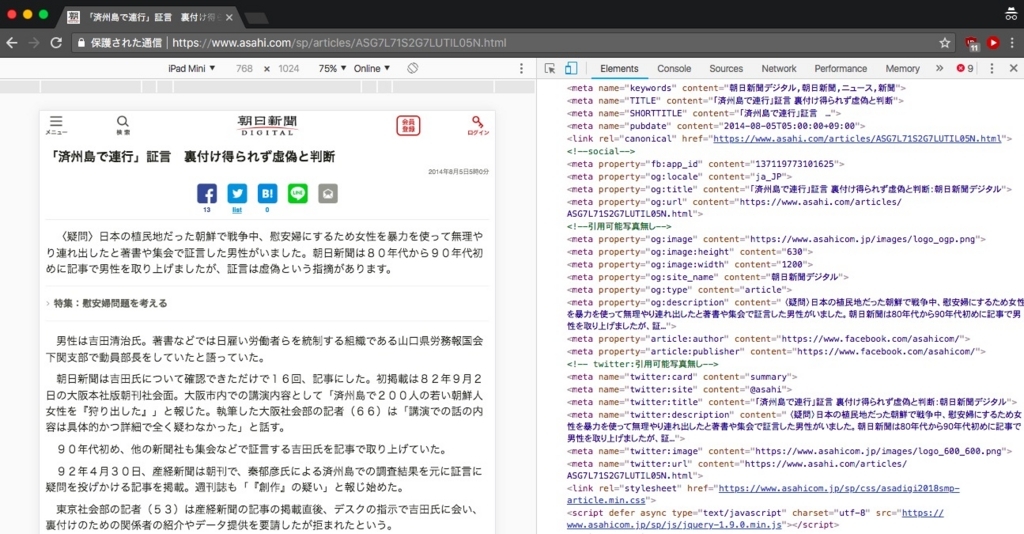Show more DevTools tabs
Image resolution: width=1024 pixels, height=534 pixels.
pyautogui.click(x=939, y=68)
